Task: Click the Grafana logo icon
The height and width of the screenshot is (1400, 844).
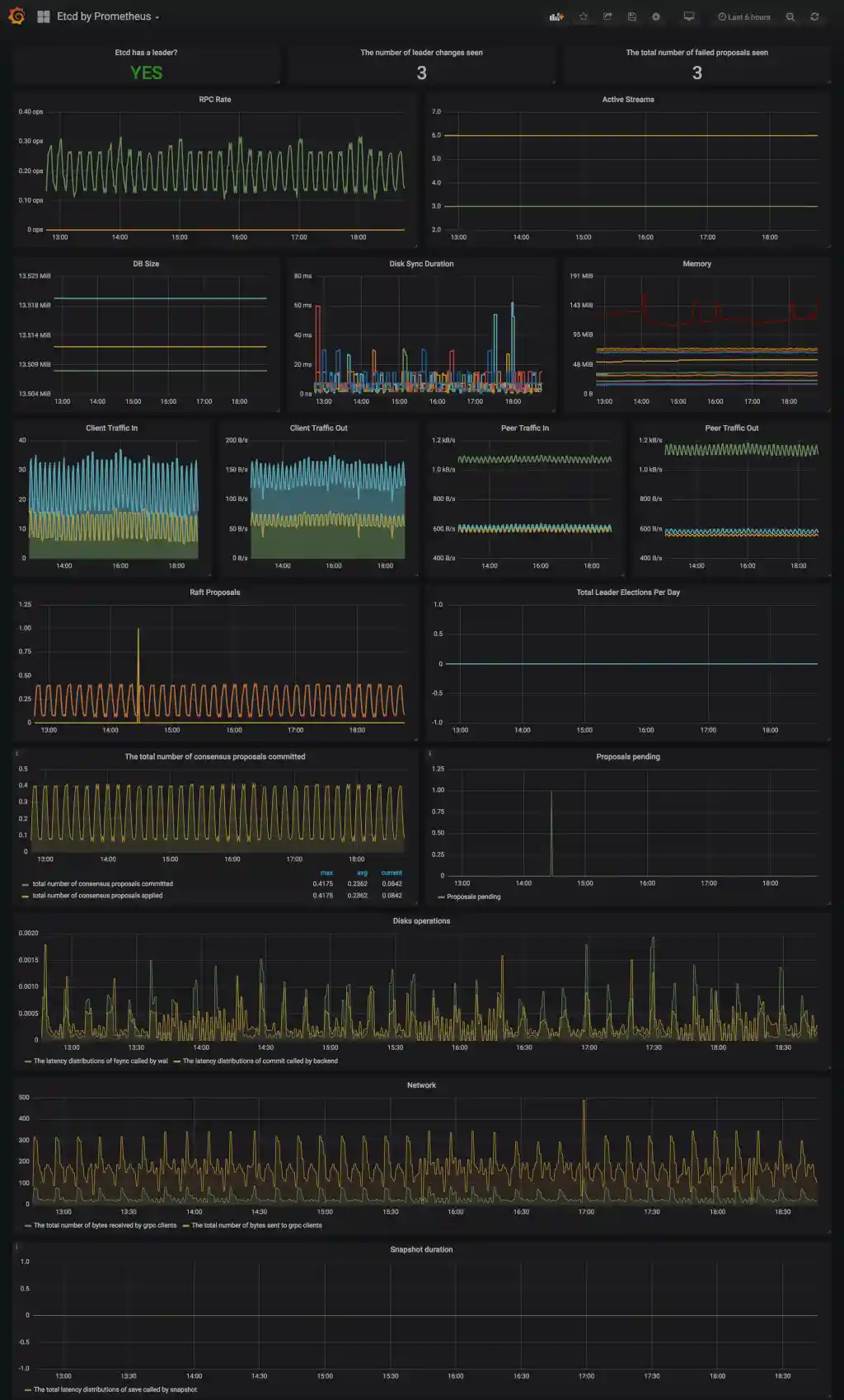Action: [16, 16]
